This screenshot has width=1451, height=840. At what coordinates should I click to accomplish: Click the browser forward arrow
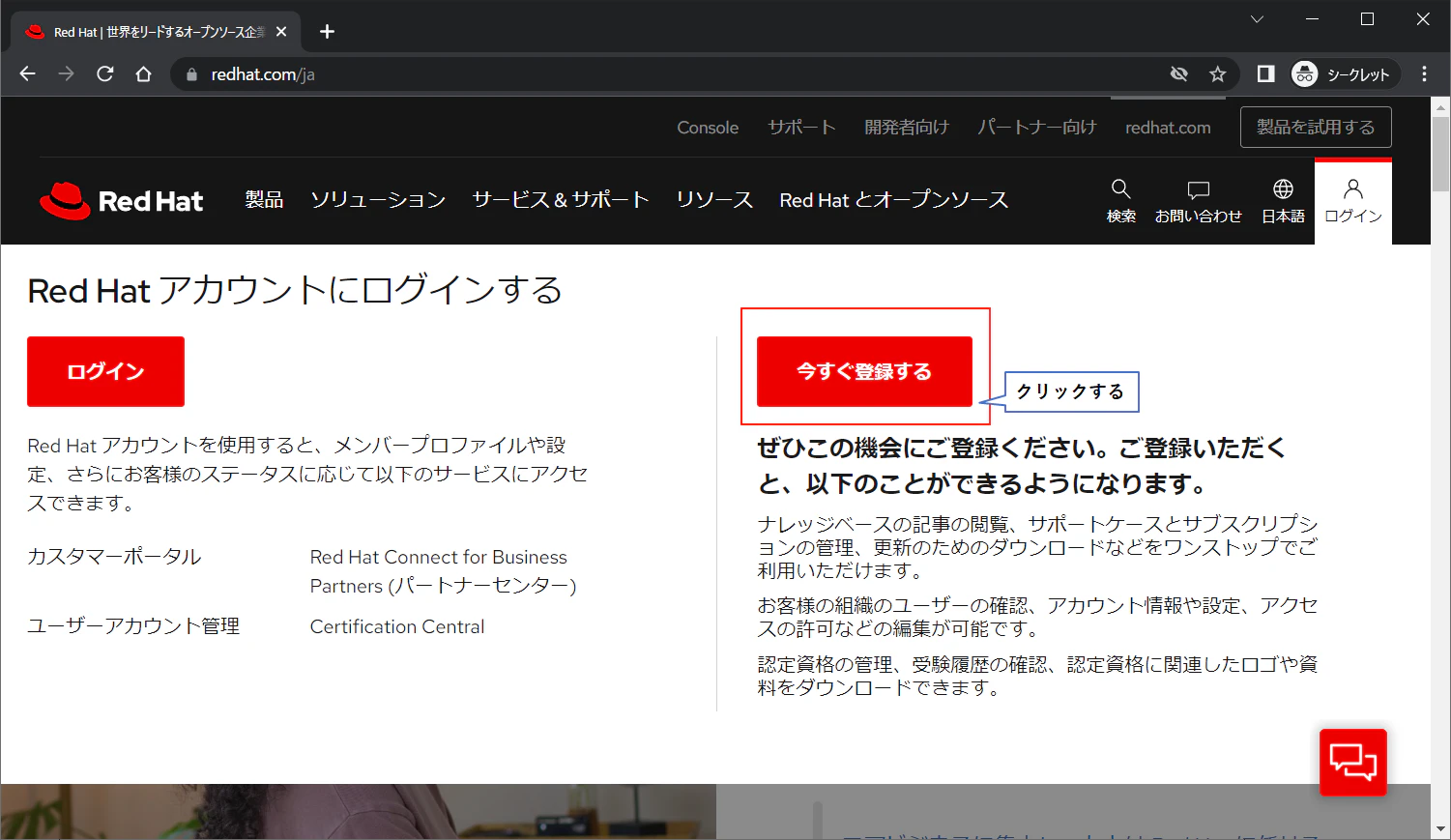click(x=66, y=74)
